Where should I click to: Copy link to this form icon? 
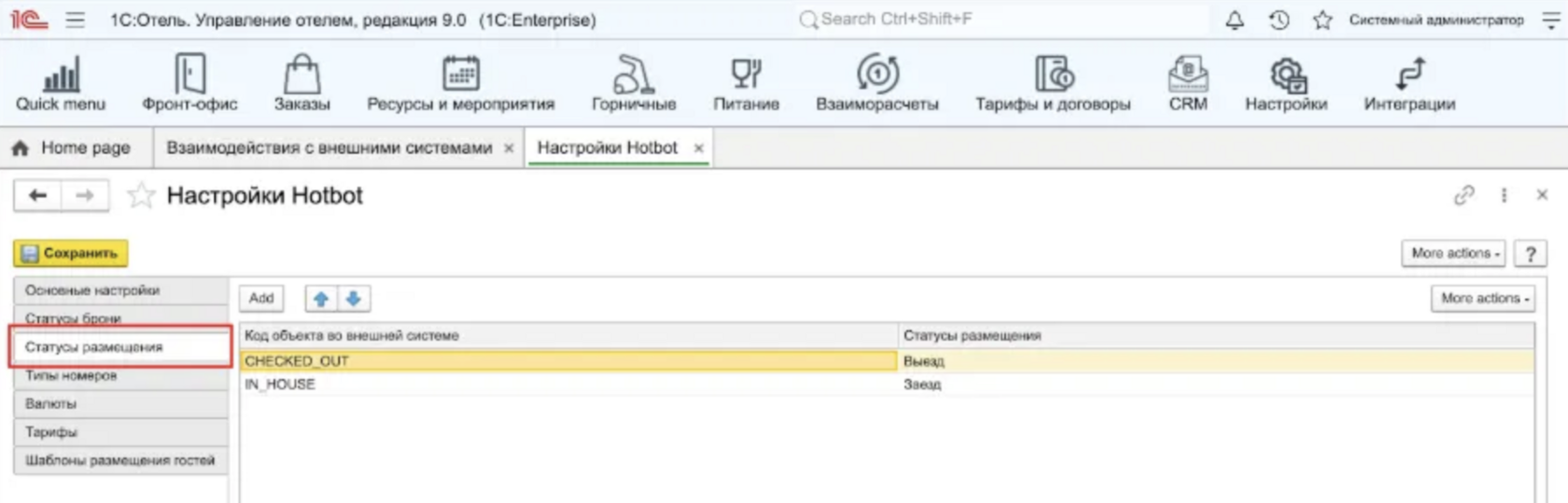click(x=1463, y=195)
